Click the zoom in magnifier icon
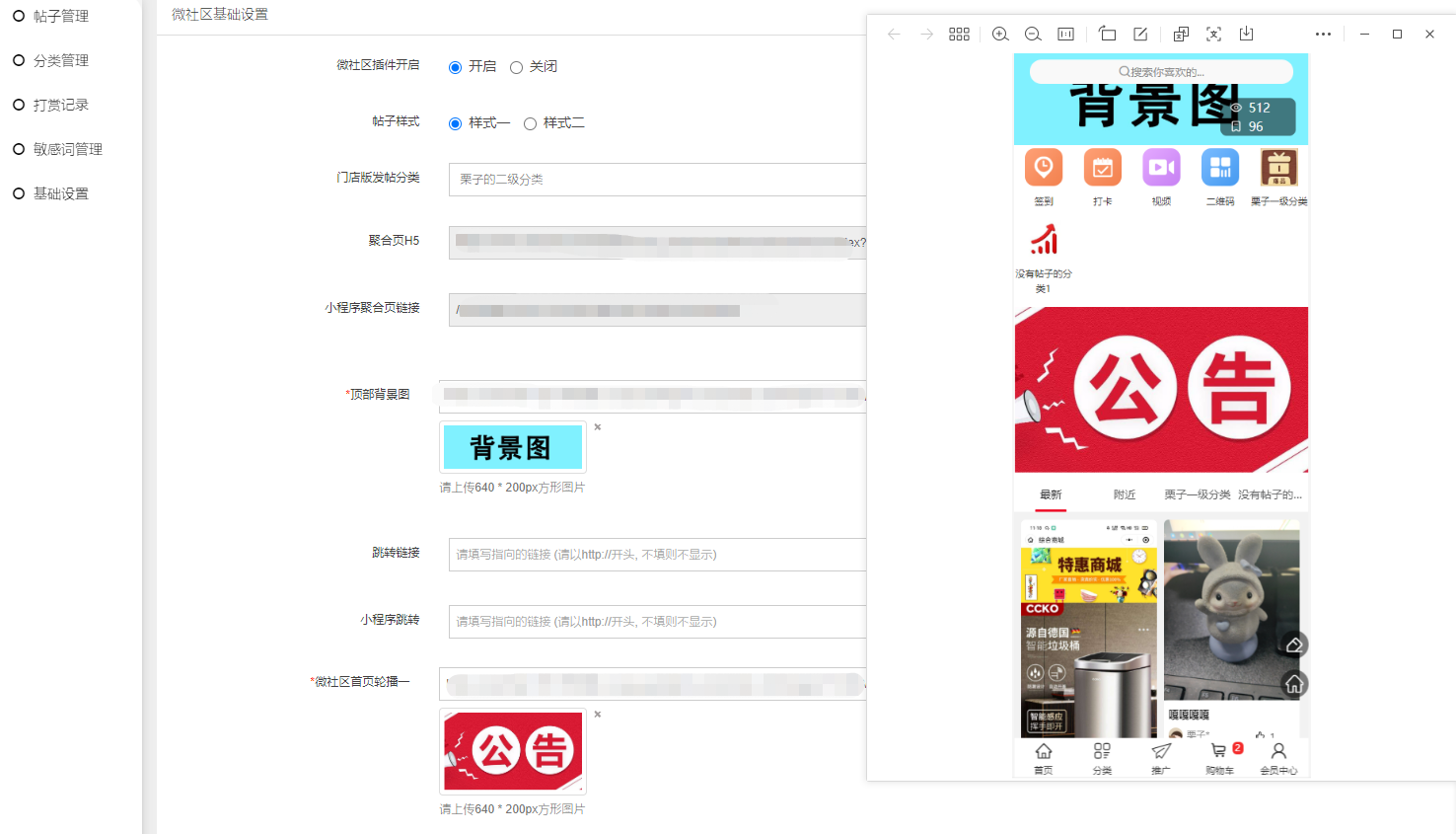1456x834 pixels. click(x=999, y=35)
